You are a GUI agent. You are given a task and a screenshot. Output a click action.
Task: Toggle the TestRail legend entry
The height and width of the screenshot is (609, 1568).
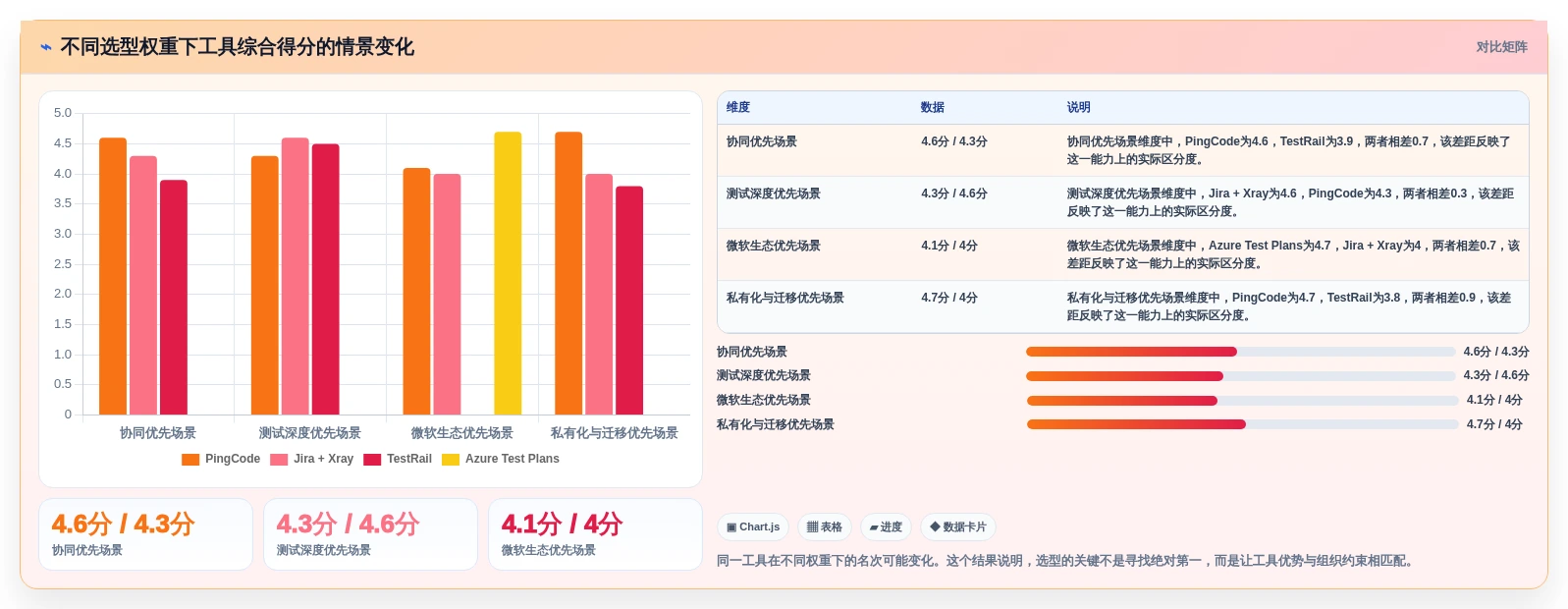398,459
